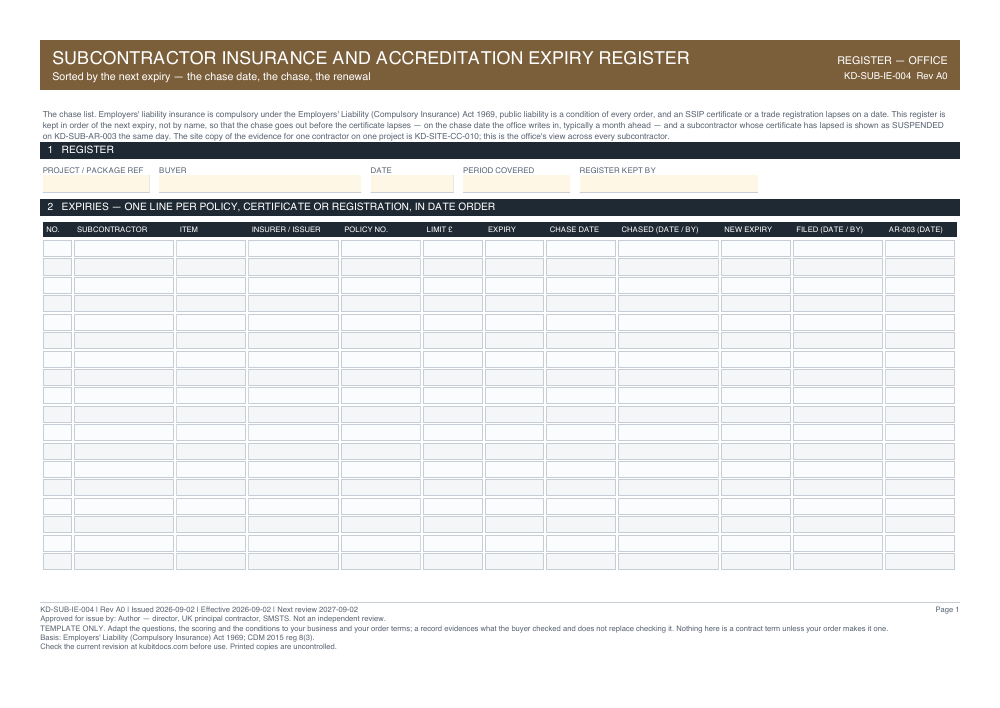Select the 'NO.' column header
This screenshot has height=708, width=1000.
(x=52, y=230)
